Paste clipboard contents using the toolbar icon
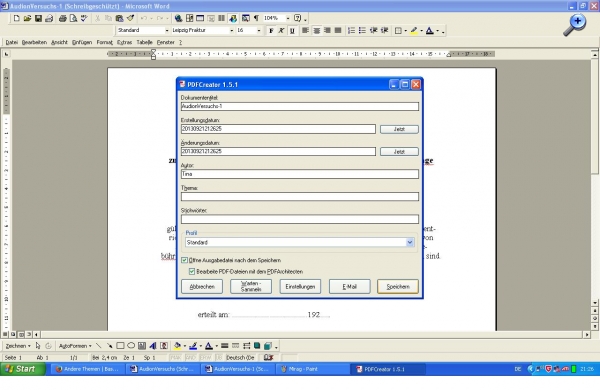The height and width of the screenshot is (390, 600). pyautogui.click(x=119, y=18)
